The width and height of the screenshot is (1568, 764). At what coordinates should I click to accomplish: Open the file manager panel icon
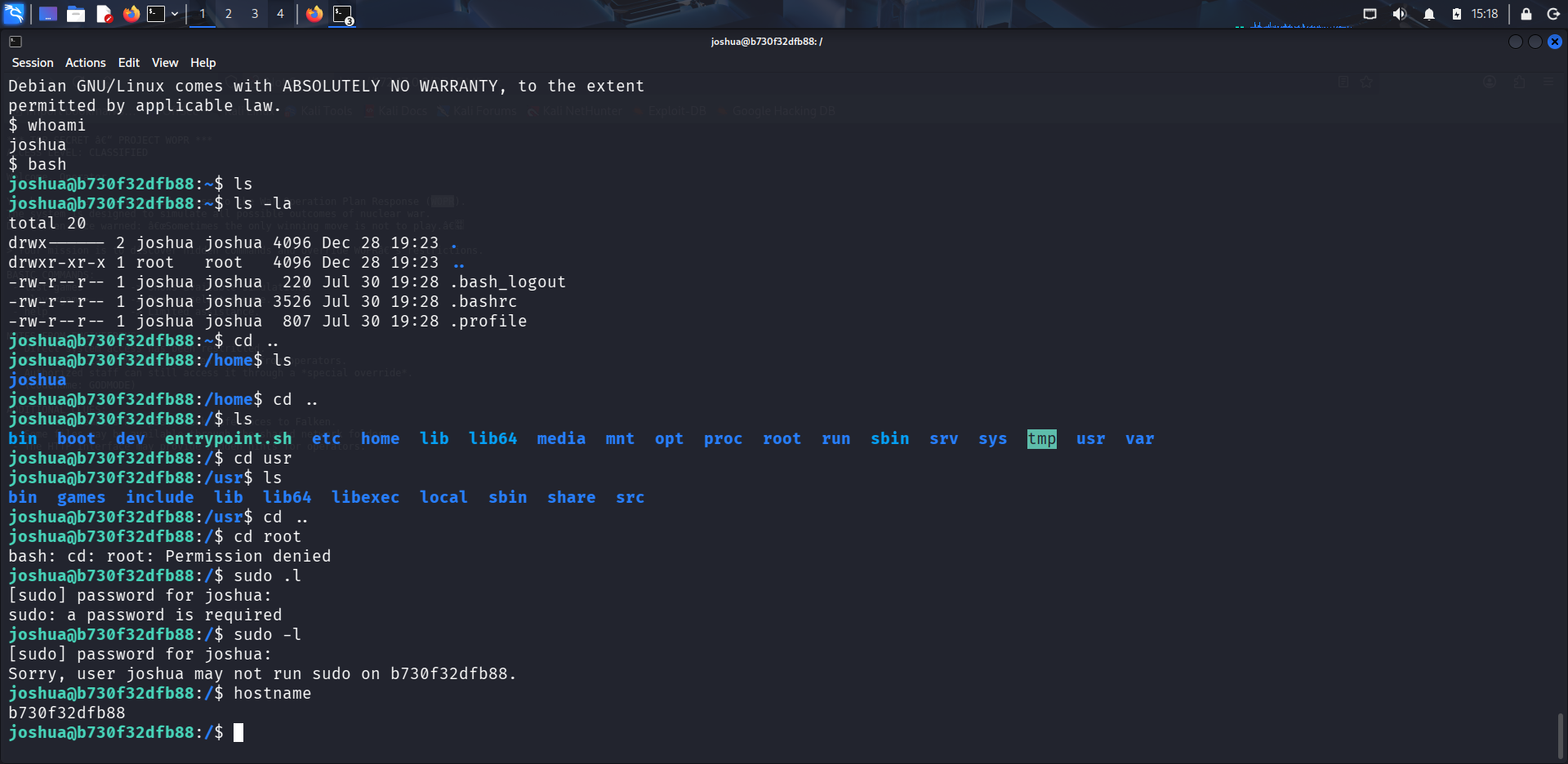(x=76, y=14)
